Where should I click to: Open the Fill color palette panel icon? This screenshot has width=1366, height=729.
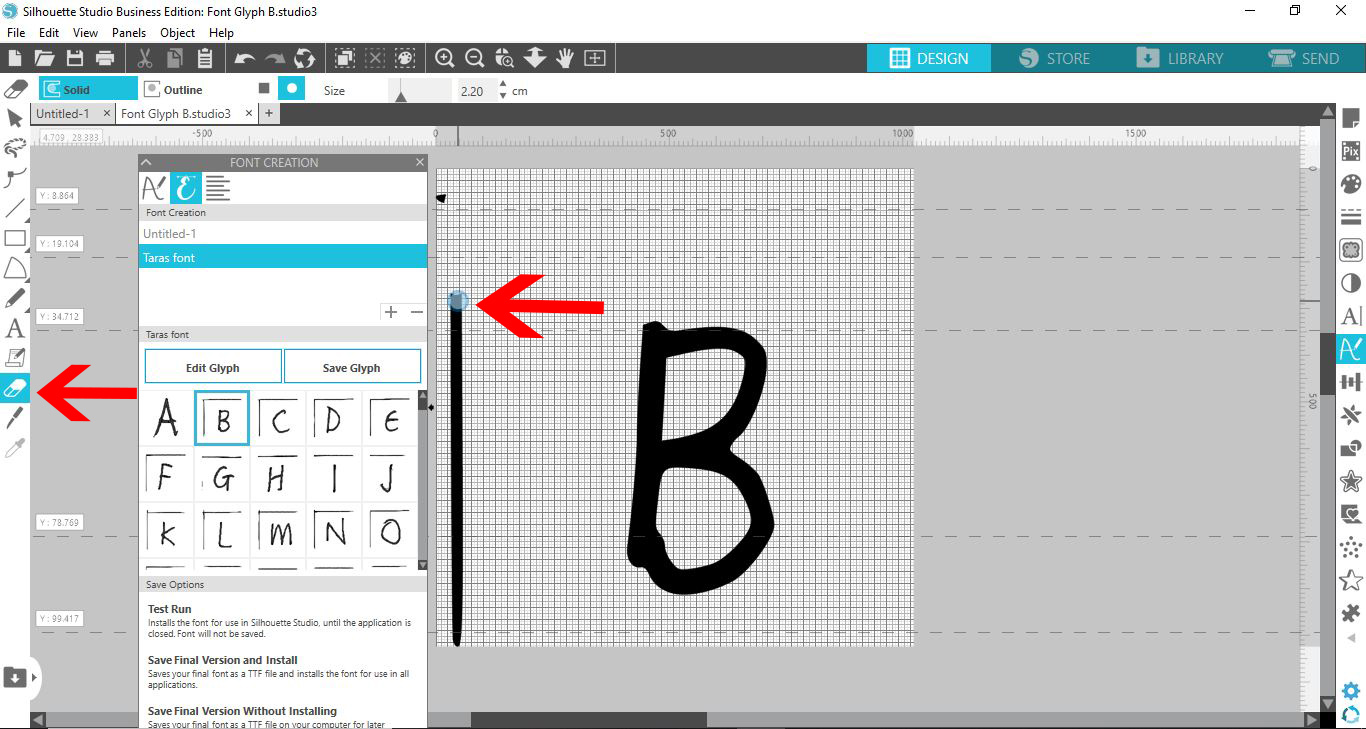pyautogui.click(x=1351, y=185)
